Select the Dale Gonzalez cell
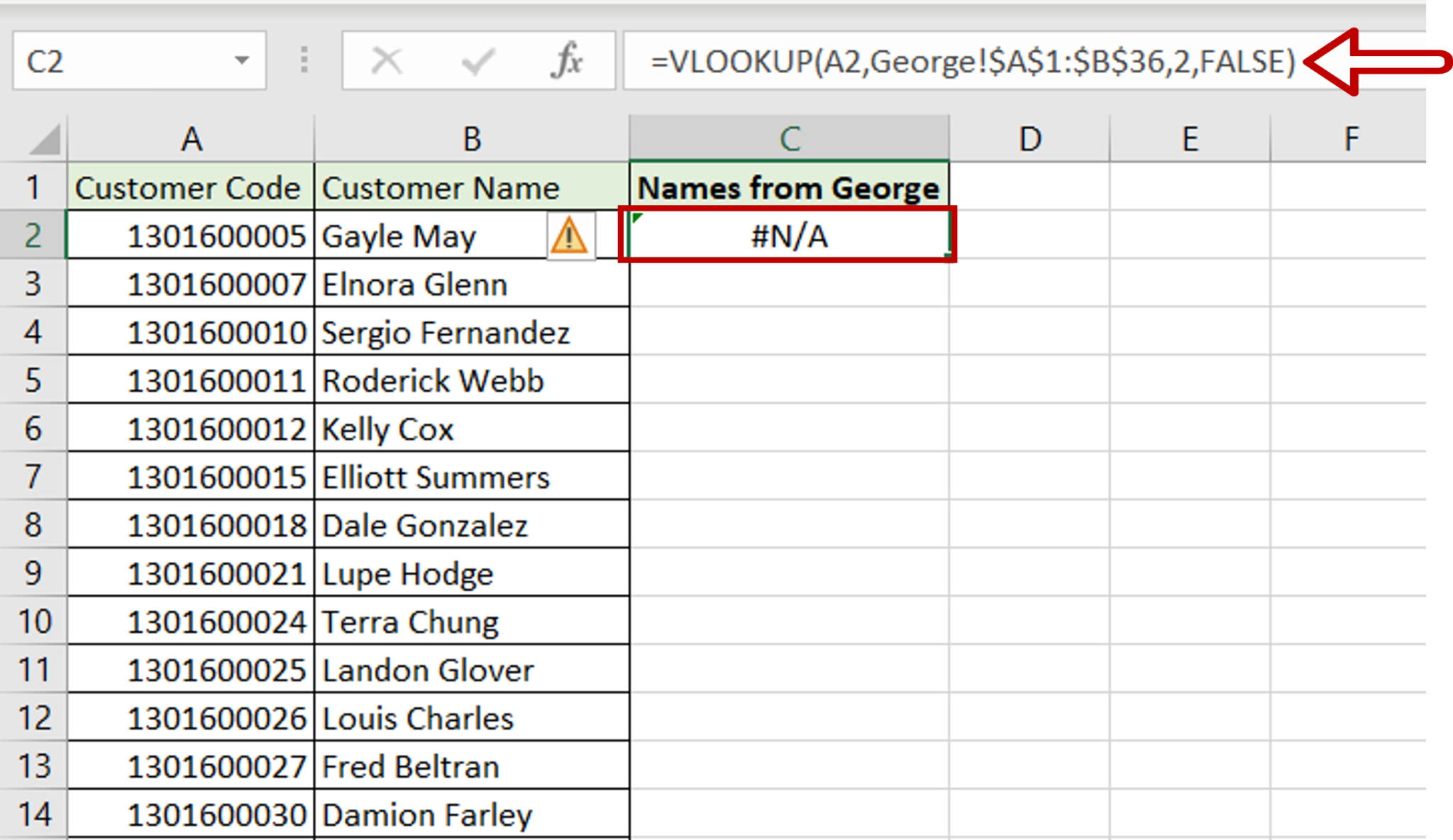Screen dimensions: 1453x840 click(x=472, y=525)
